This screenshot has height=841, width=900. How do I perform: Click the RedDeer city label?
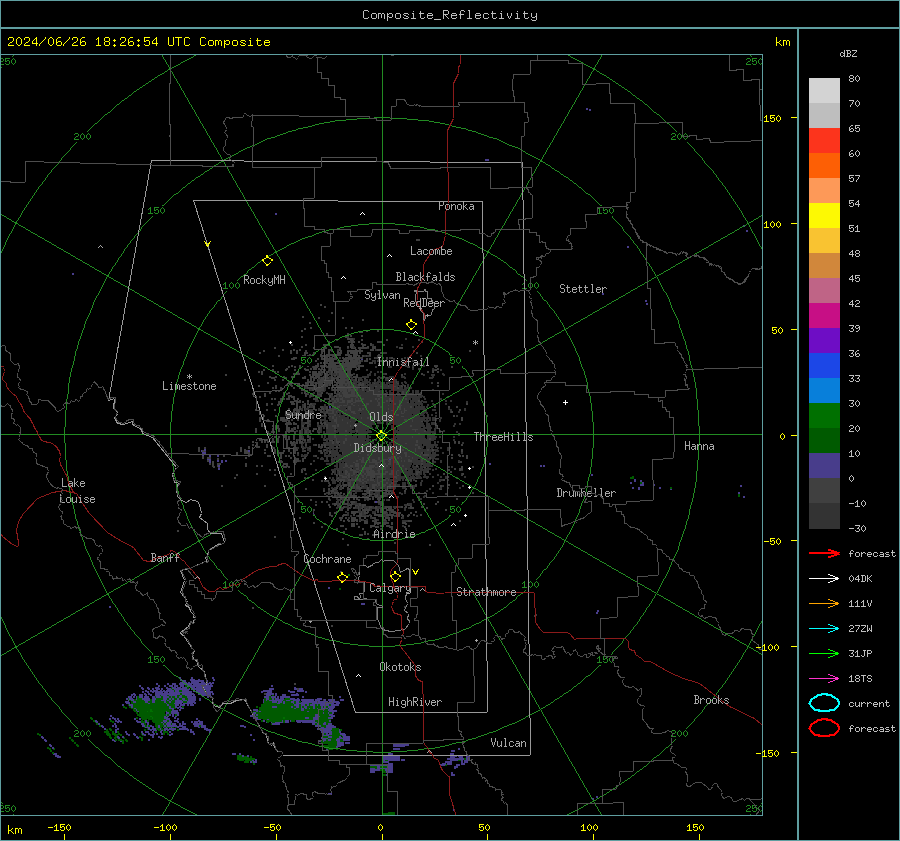tap(424, 303)
